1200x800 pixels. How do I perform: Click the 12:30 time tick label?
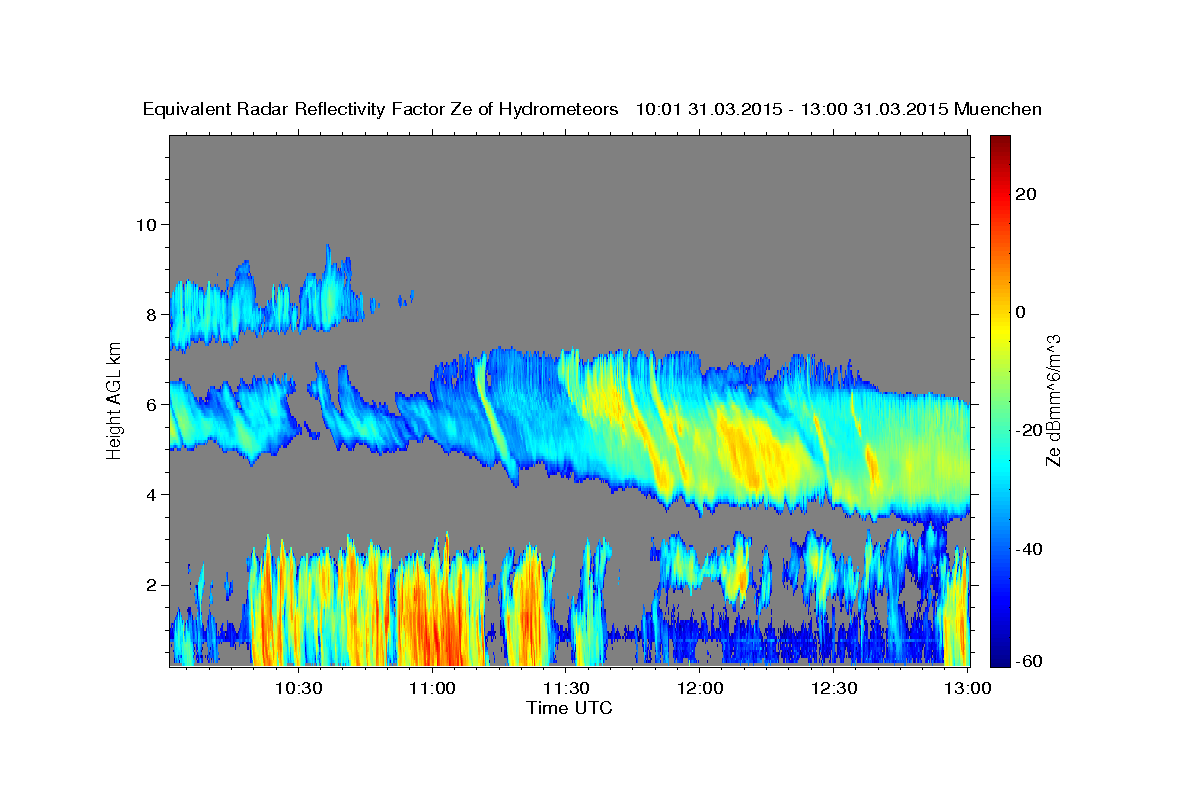835,689
